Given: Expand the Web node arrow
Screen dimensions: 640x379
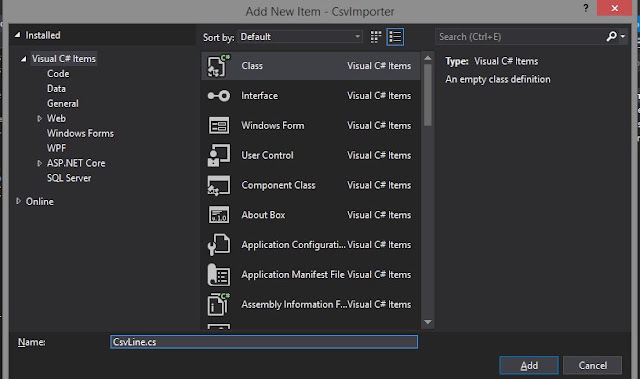Looking at the screenshot, I should point(39,119).
